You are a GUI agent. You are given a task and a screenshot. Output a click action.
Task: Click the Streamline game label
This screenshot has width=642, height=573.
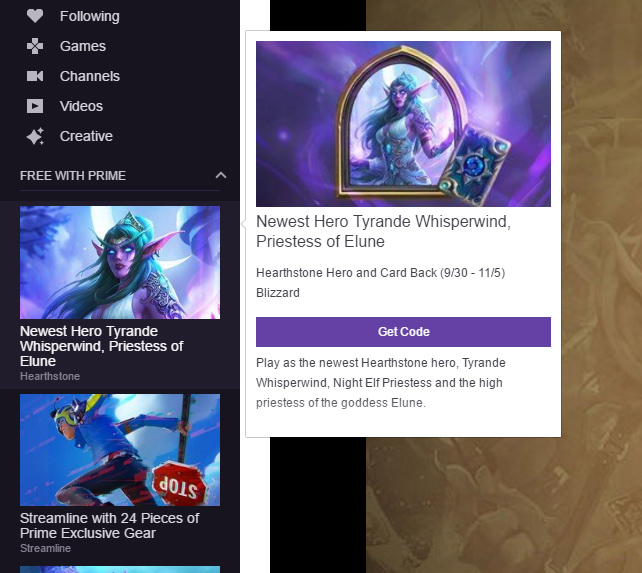45,548
